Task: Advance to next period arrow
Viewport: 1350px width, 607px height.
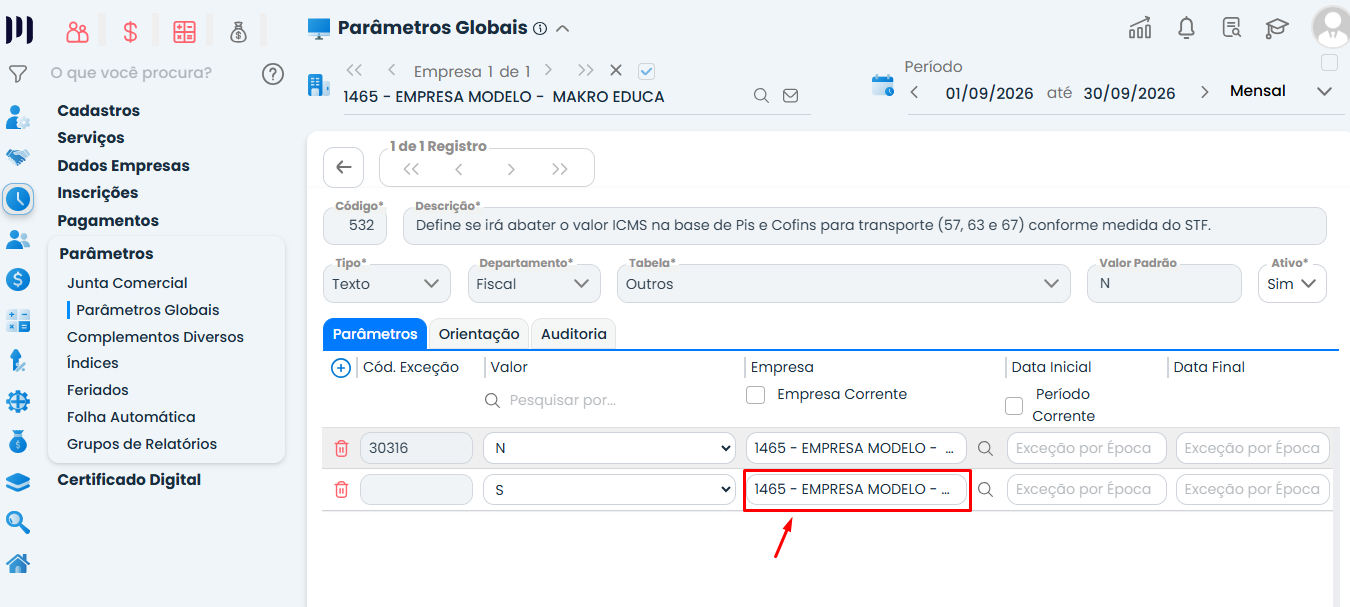Action: pyautogui.click(x=1204, y=92)
